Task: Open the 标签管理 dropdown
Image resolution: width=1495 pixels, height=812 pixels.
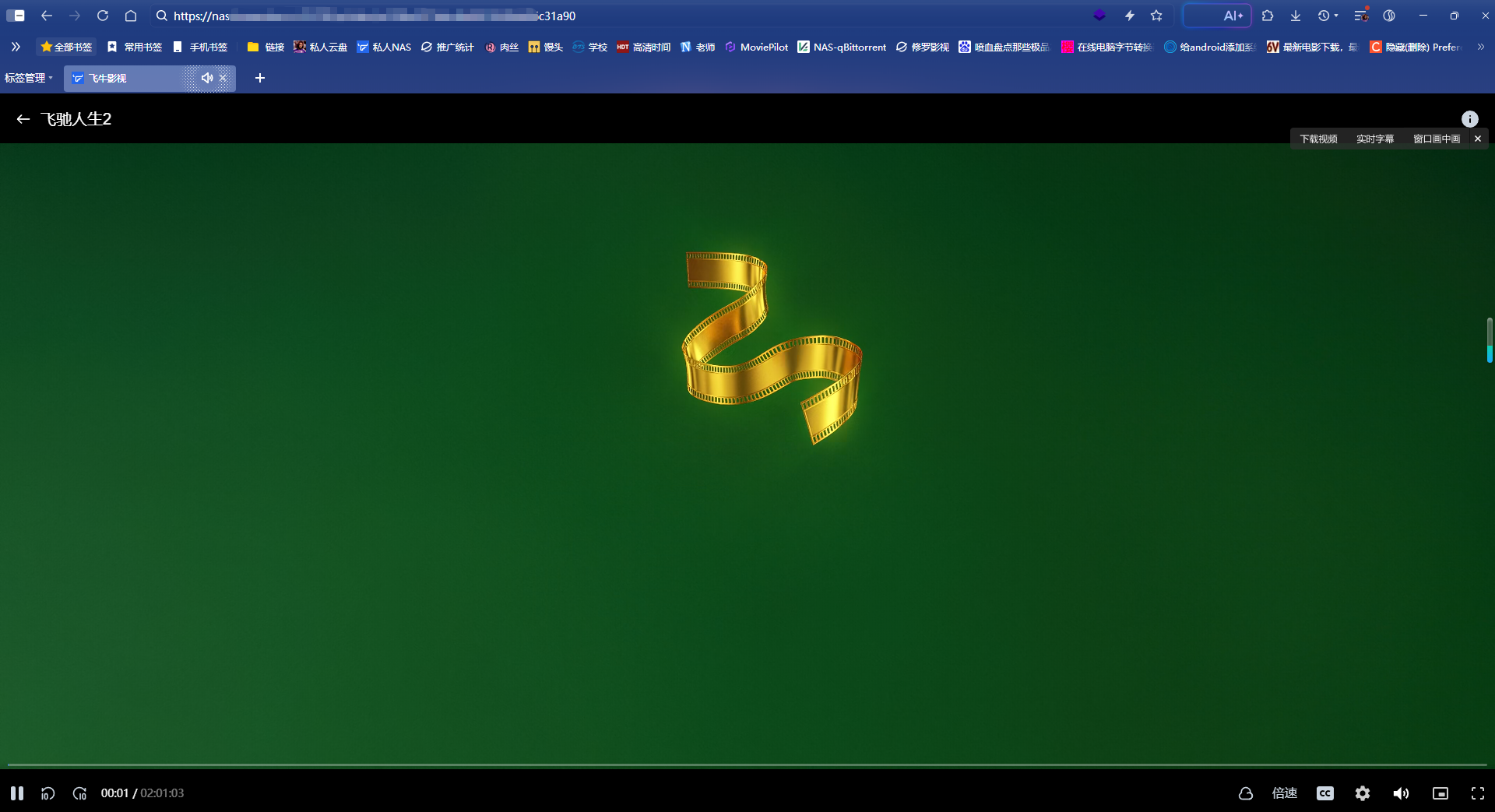Action: click(x=28, y=78)
